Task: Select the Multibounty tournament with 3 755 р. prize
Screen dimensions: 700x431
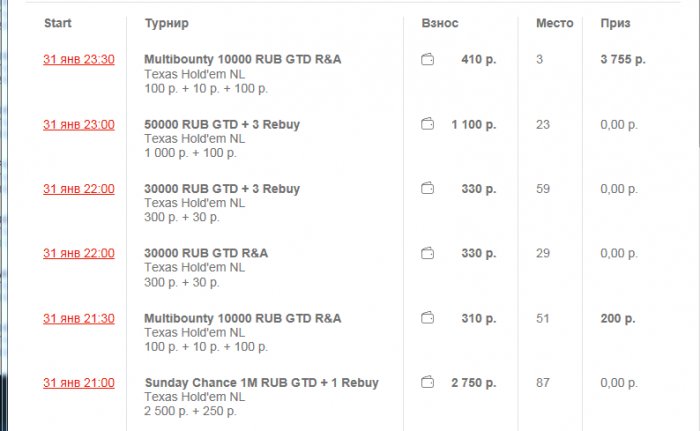Action: coord(242,60)
